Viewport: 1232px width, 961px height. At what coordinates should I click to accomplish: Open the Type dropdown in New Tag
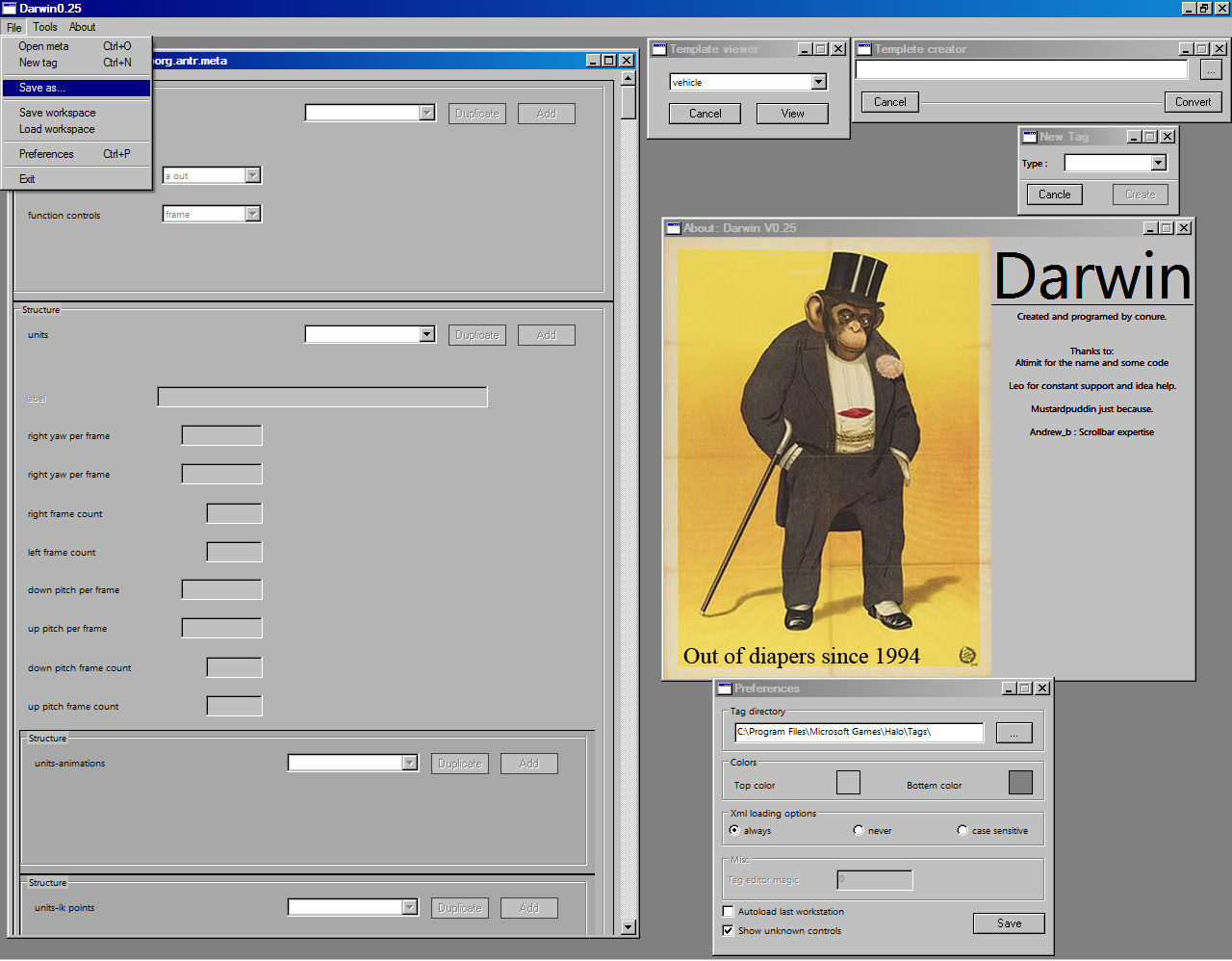(x=1158, y=164)
